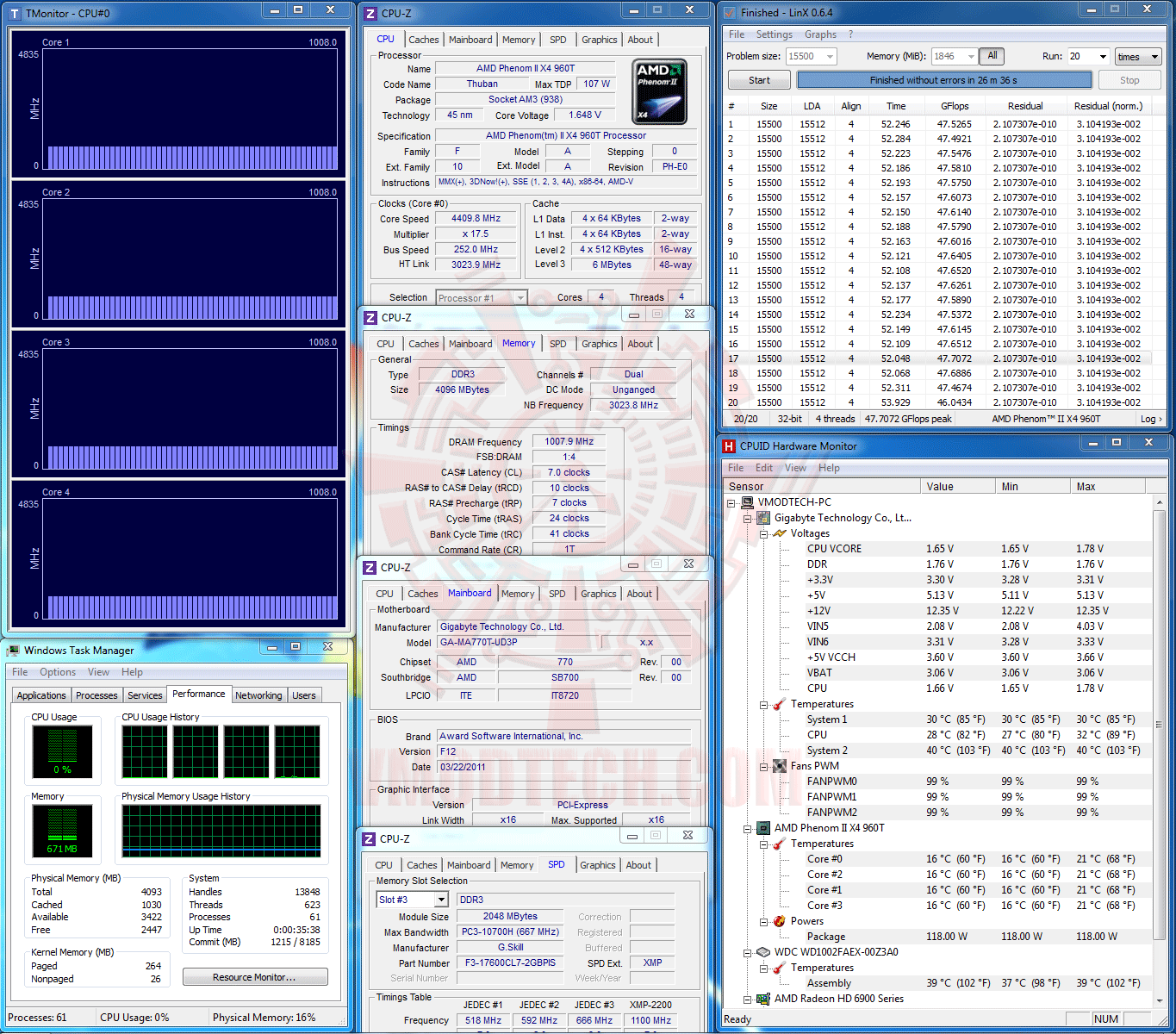Open the Caches tab in the CPU-Z Memory window
The image size is (1176, 1034).
[424, 344]
